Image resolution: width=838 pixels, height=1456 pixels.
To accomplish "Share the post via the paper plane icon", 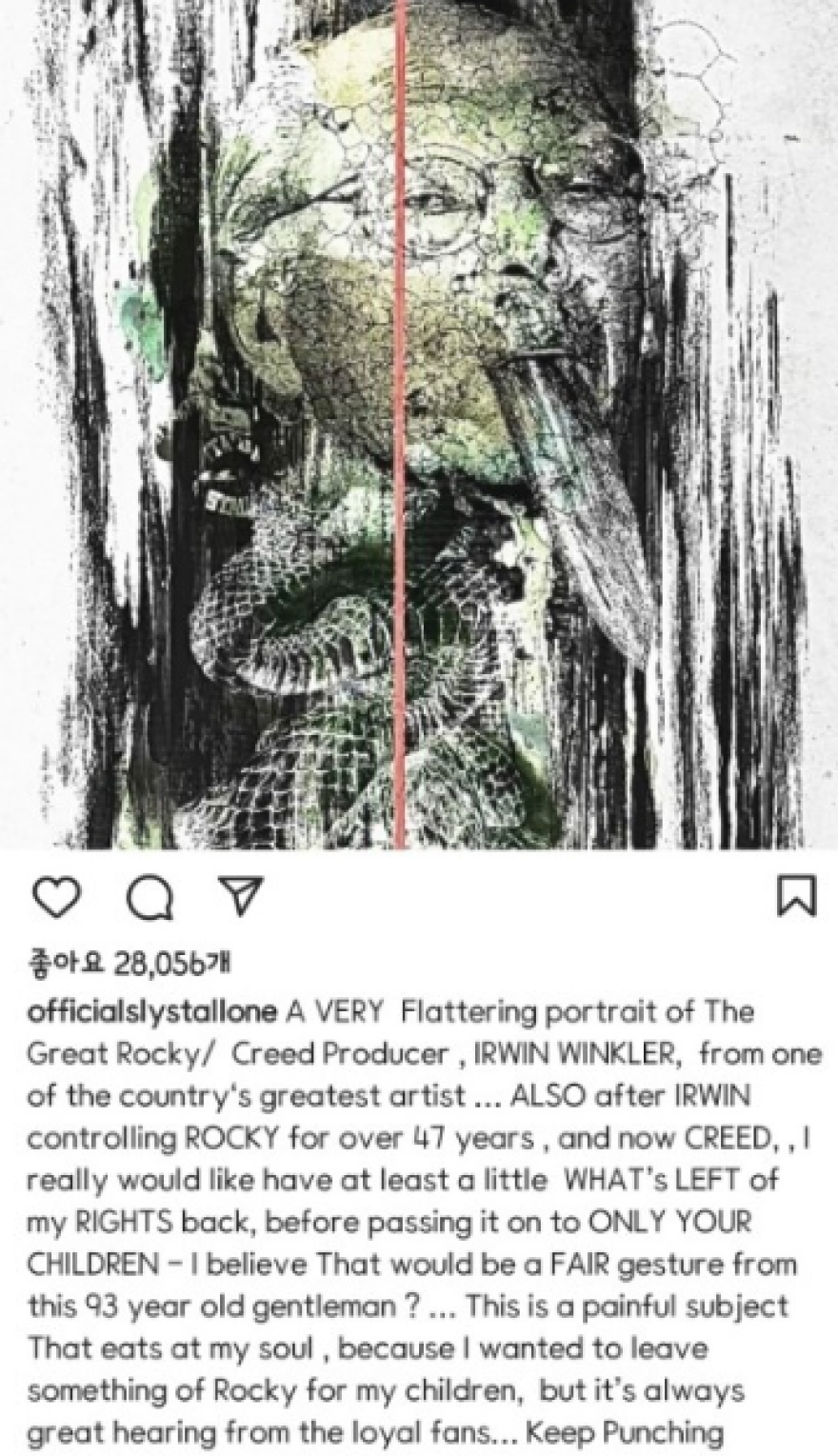I will (x=240, y=895).
